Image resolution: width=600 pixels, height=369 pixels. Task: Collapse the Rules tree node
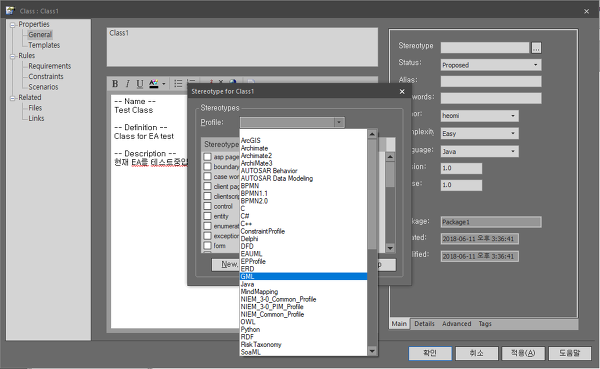click(x=13, y=56)
